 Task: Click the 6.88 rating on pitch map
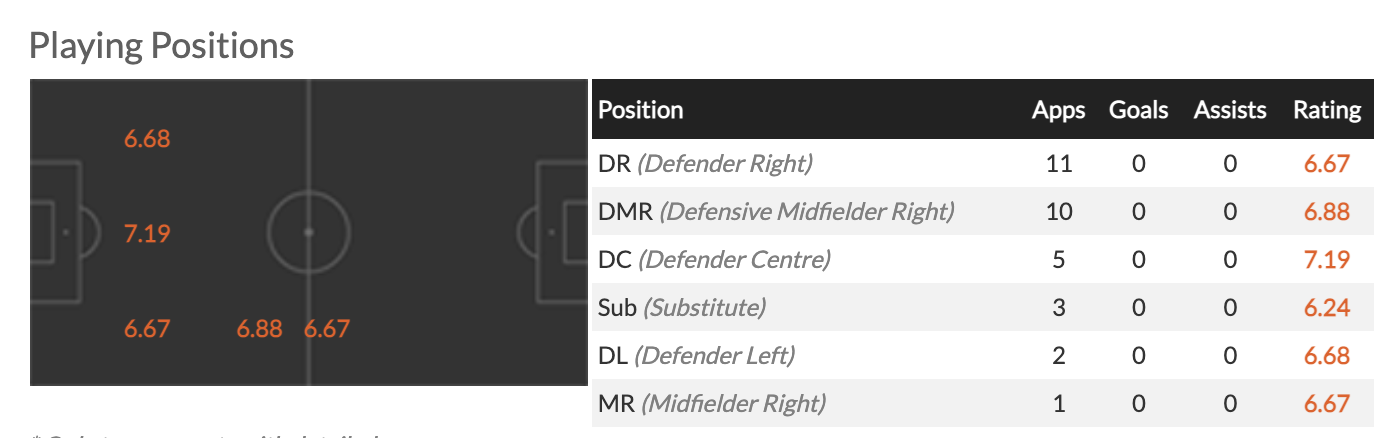pos(259,328)
